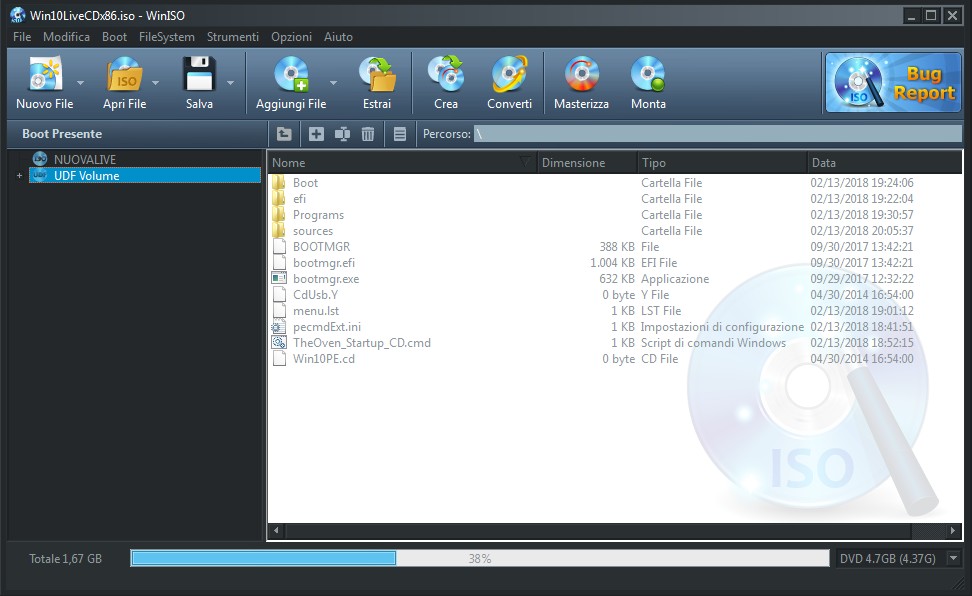Screen dimensions: 972x596
Task: Expand the UDF Volume node
Action: tap(19, 176)
